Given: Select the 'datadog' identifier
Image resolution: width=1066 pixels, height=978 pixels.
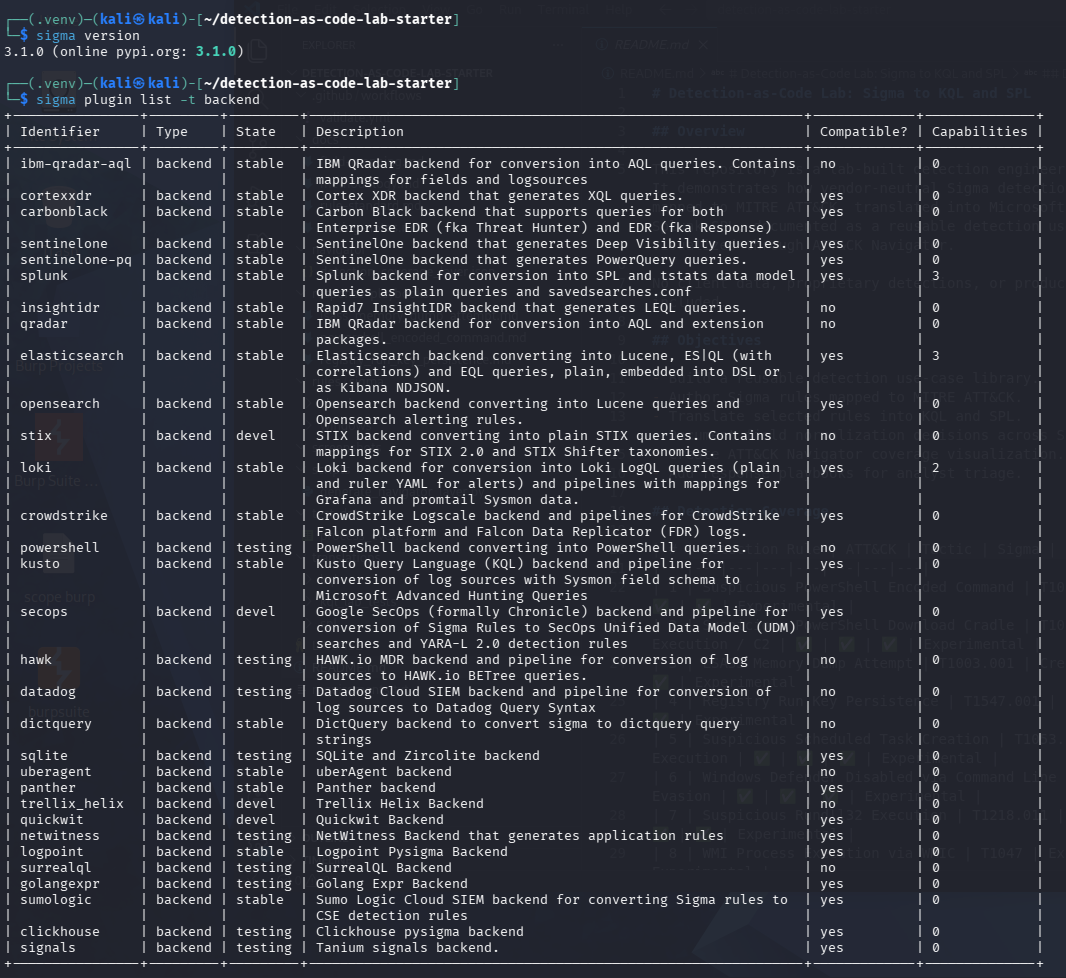Looking at the screenshot, I should coord(48,692).
